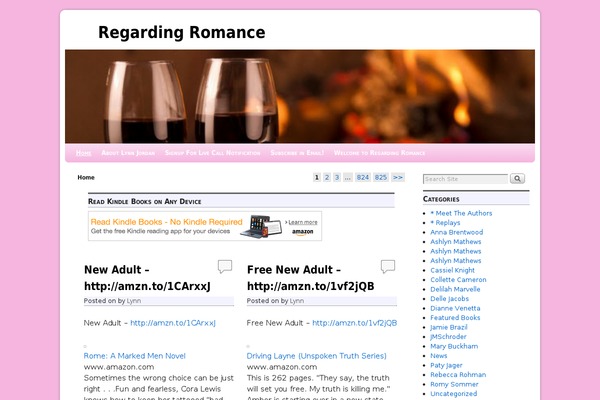This screenshot has width=600, height=400.
Task: Open the amzn.to/1CArxxJ body link
Action: [x=173, y=323]
